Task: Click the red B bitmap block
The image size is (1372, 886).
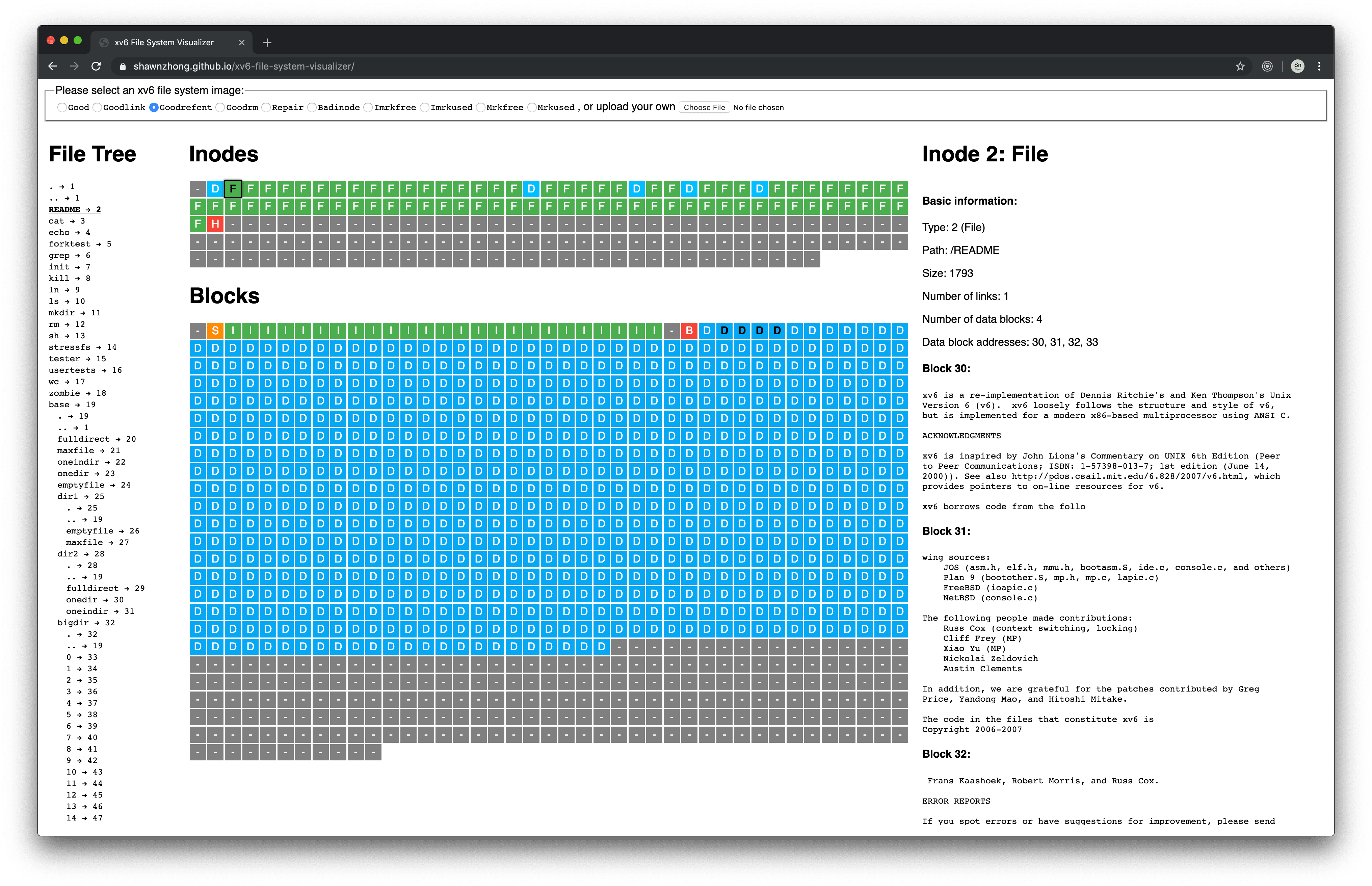Action: (x=689, y=330)
